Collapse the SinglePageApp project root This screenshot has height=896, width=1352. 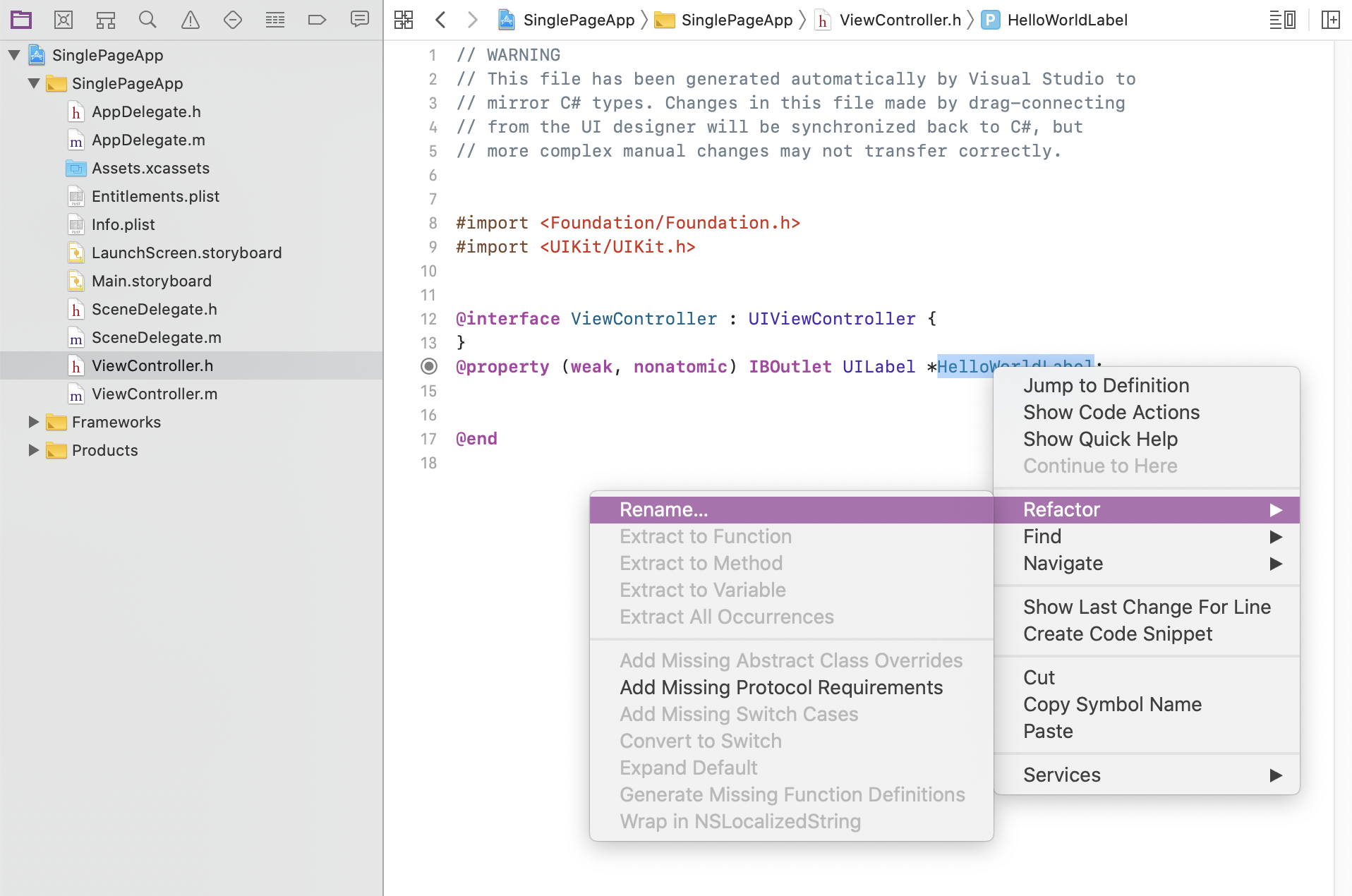(x=14, y=55)
